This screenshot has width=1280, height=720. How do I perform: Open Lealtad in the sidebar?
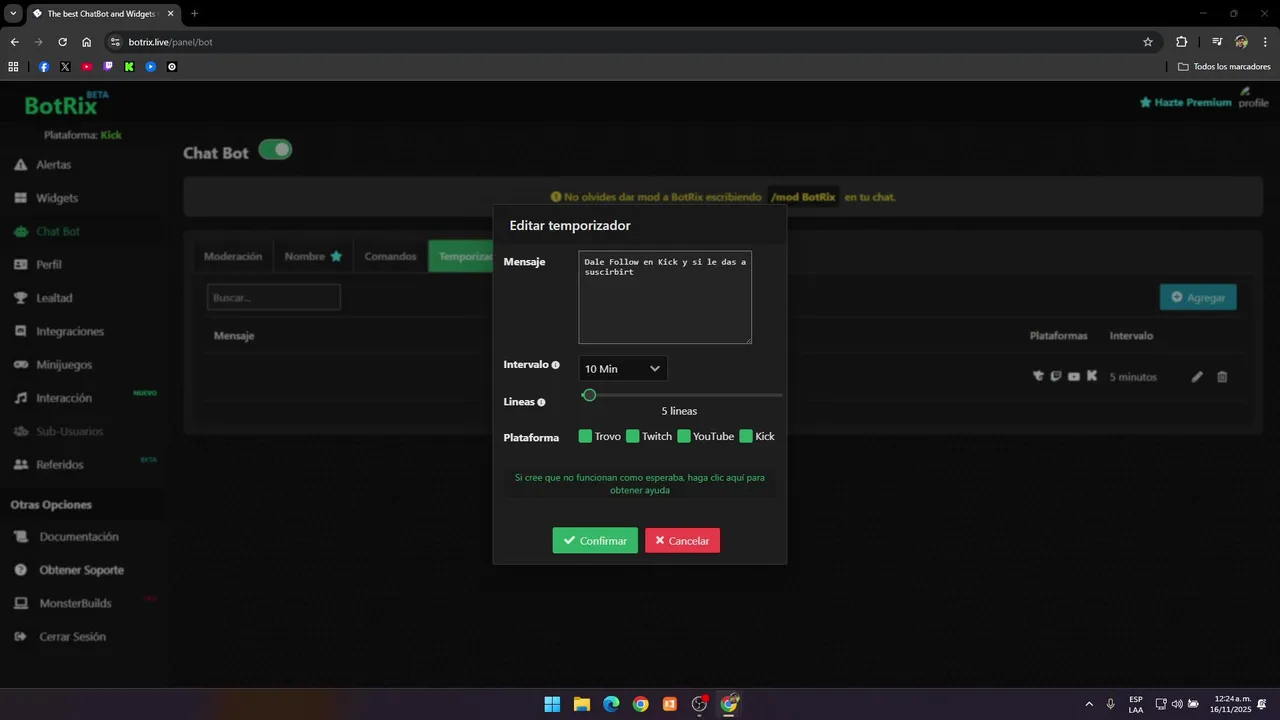pos(54,298)
